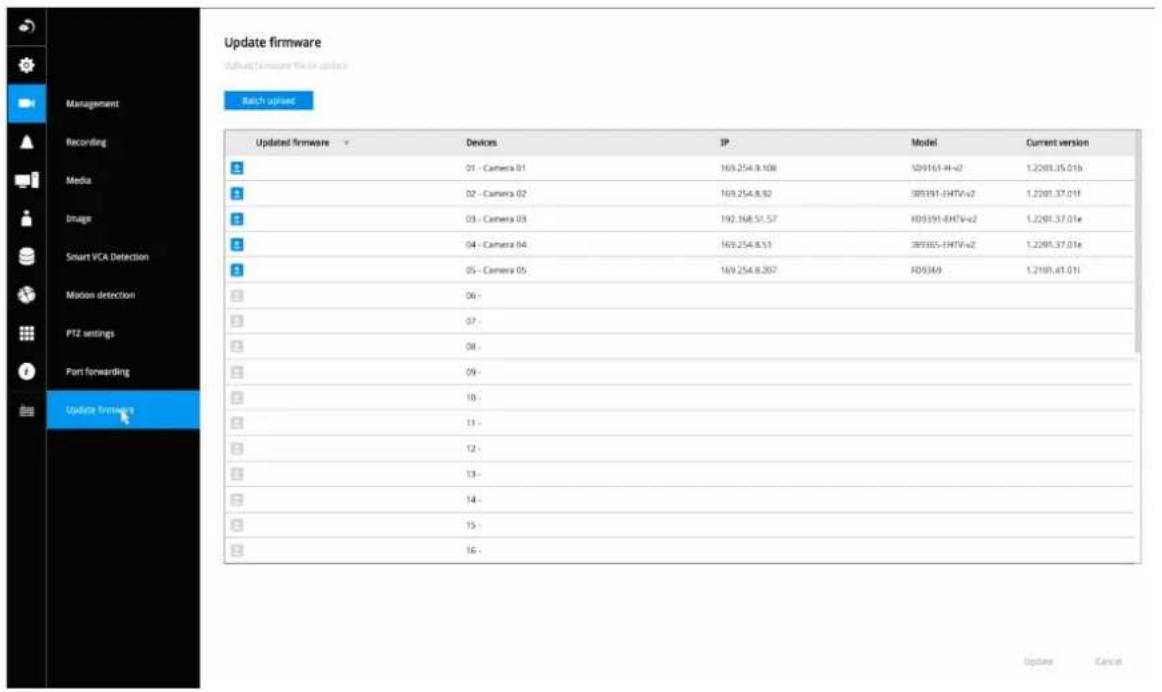Open the settings gear in the sidebar
This screenshot has width=1162, height=692.
[x=27, y=65]
